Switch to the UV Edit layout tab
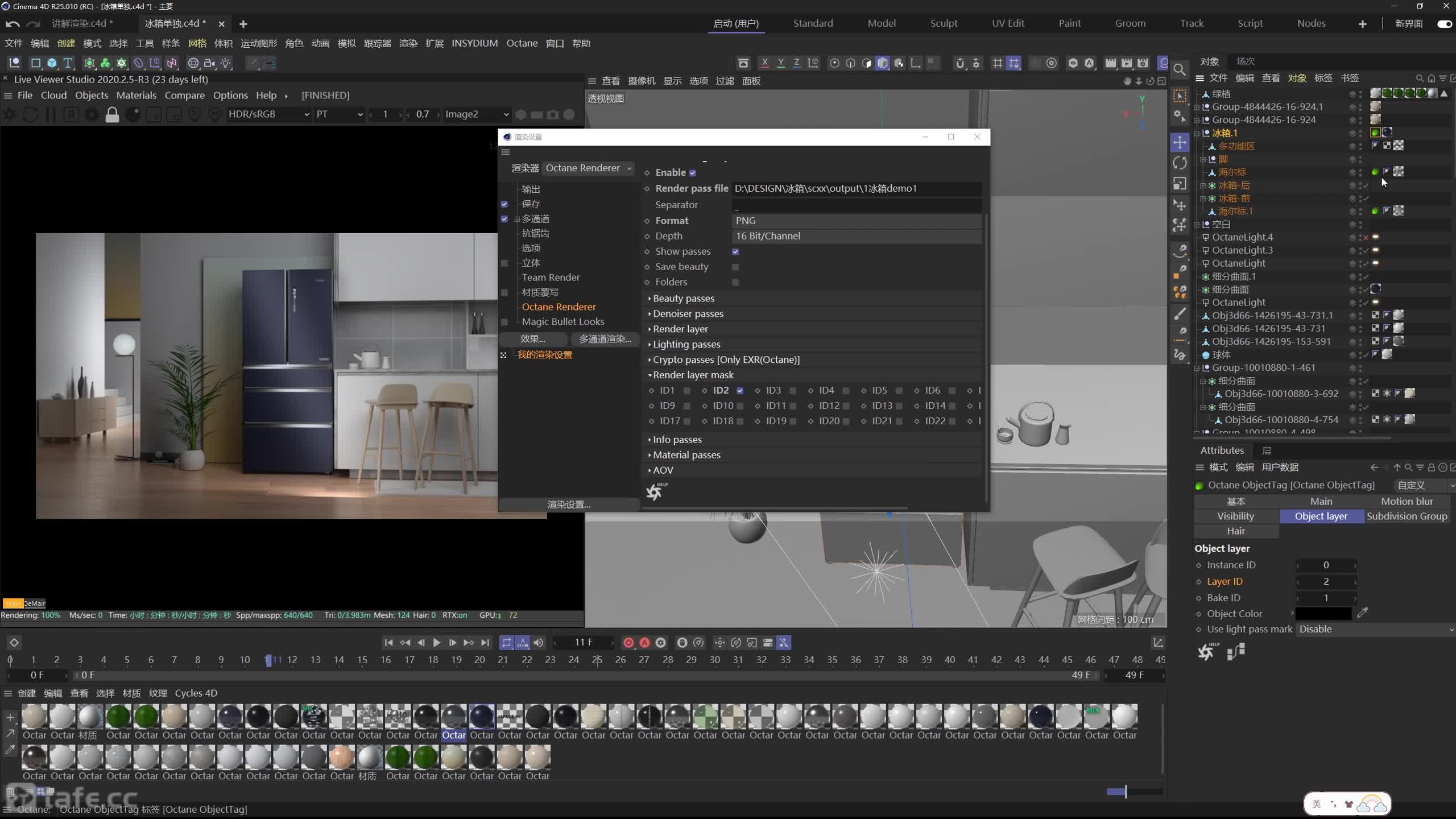This screenshot has height=819, width=1456. pyautogui.click(x=1008, y=23)
